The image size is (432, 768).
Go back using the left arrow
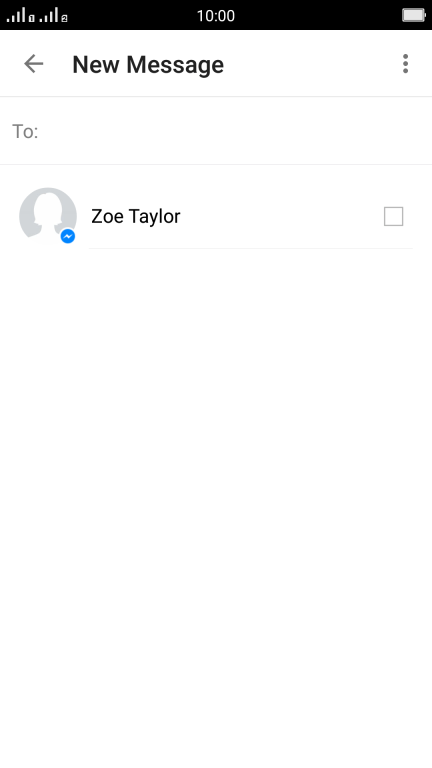click(34, 64)
